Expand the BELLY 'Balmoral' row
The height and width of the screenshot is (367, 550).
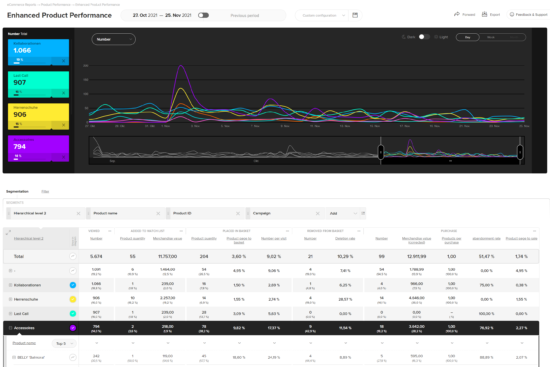pyautogui.click(x=14, y=357)
